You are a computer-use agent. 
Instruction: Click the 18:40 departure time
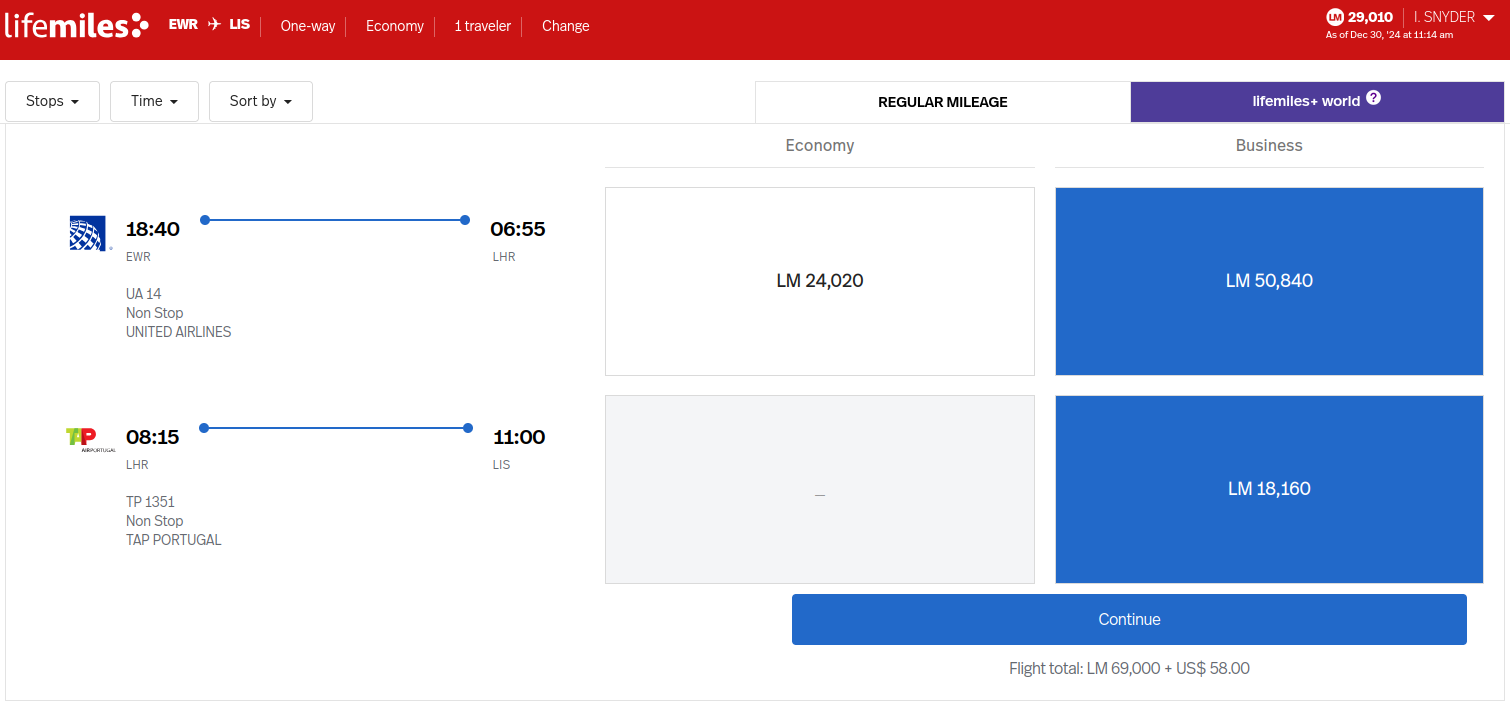click(153, 229)
